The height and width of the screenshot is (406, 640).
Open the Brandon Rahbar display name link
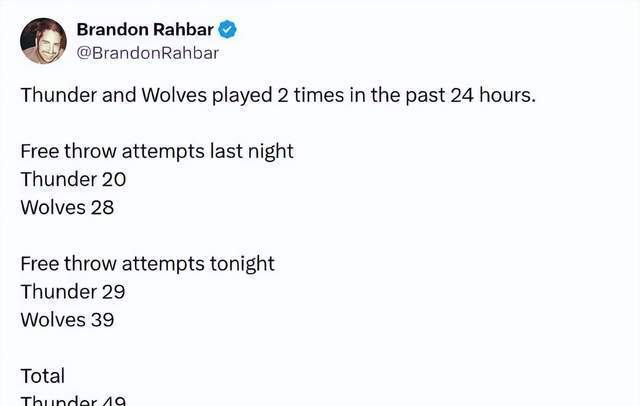tap(145, 29)
